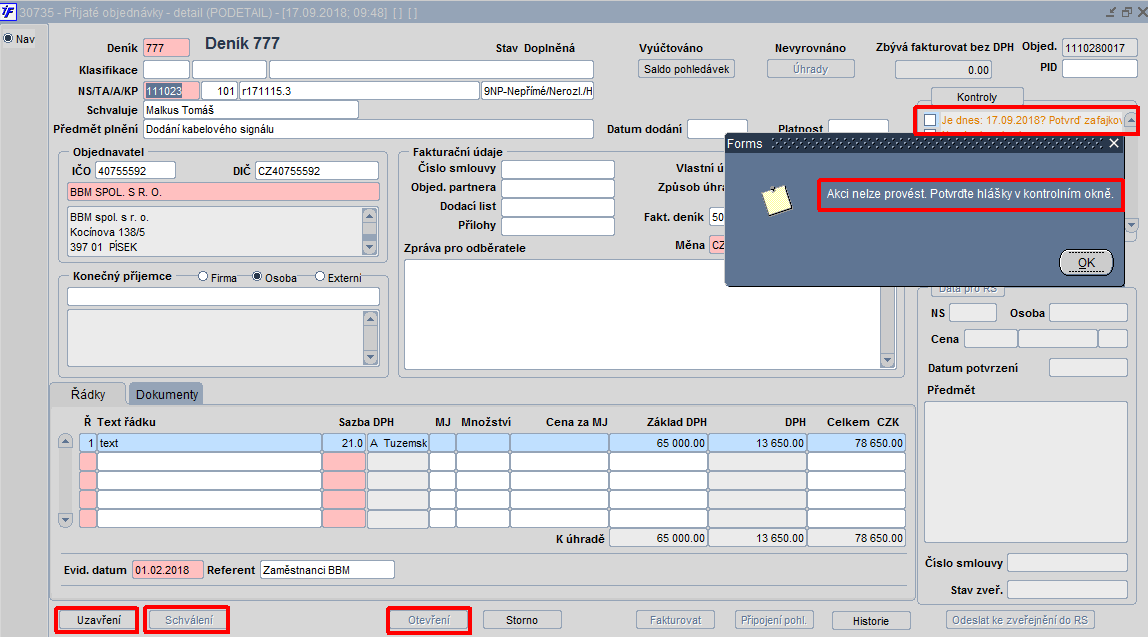The width and height of the screenshot is (1148, 637).
Task: Click the IČO field 40755592
Action: [135, 171]
